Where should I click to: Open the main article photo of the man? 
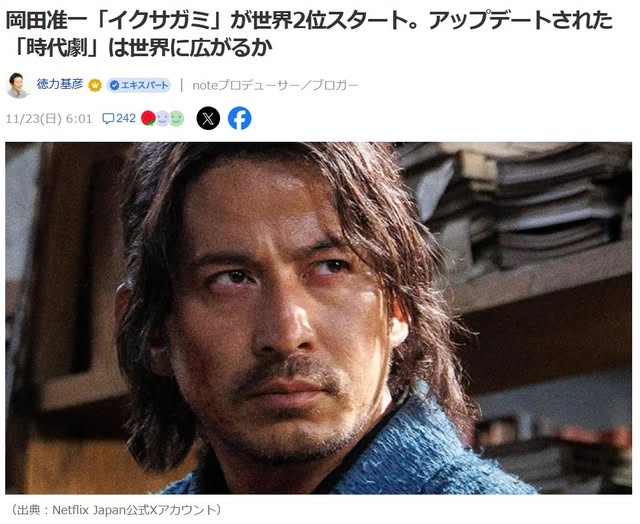click(x=318, y=318)
